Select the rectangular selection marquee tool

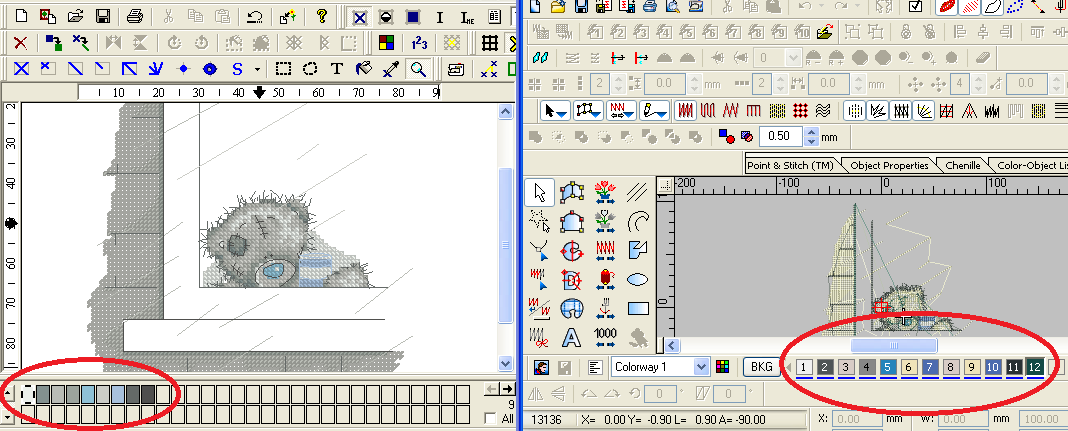pyautogui.click(x=283, y=68)
